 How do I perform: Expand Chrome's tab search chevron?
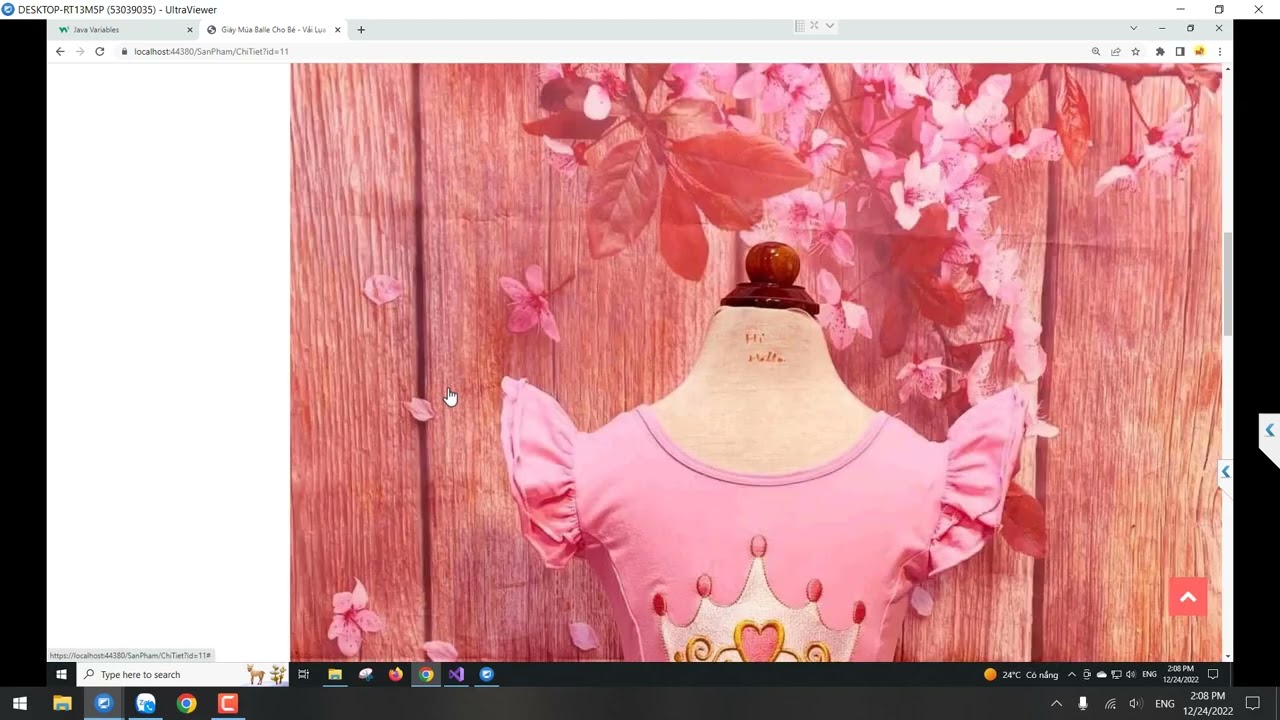(x=1133, y=28)
